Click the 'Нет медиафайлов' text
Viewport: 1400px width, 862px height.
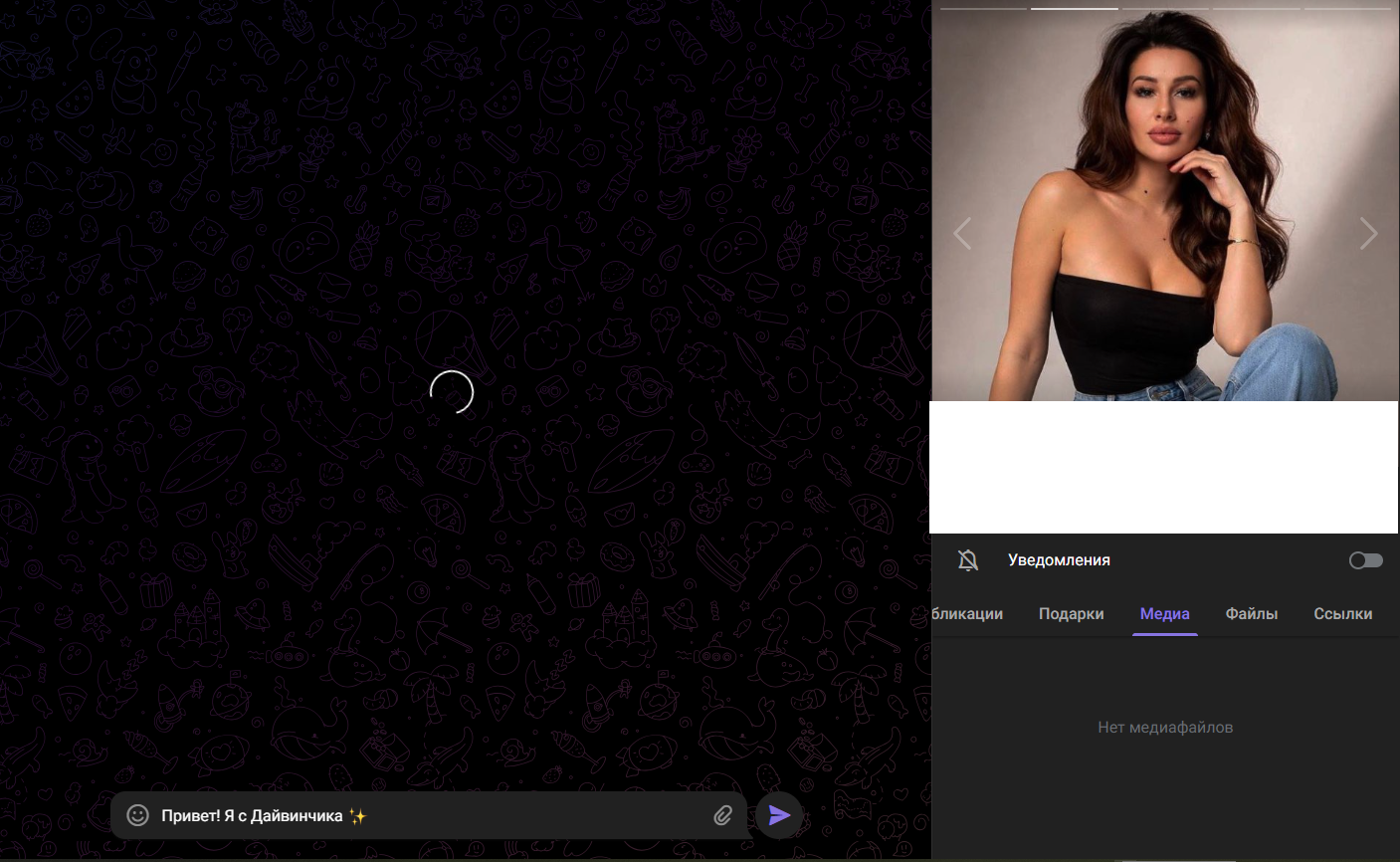click(1165, 728)
